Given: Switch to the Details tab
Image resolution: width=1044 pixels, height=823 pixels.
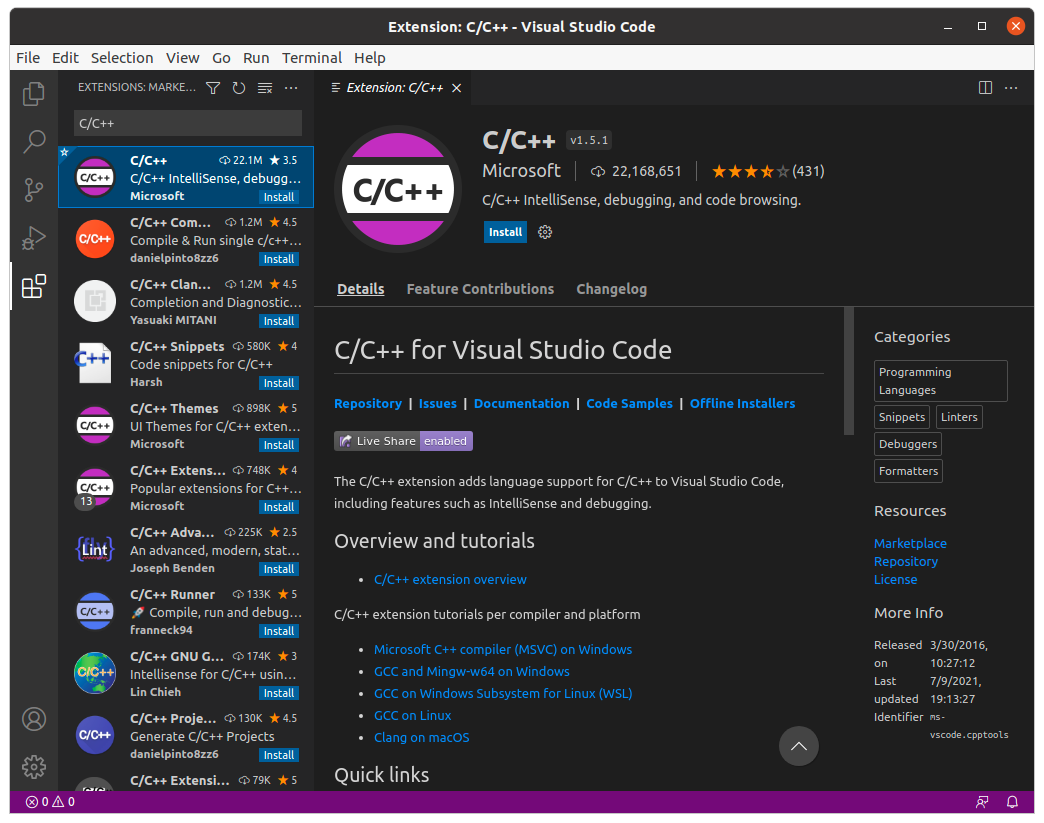Looking at the screenshot, I should tap(360, 289).
